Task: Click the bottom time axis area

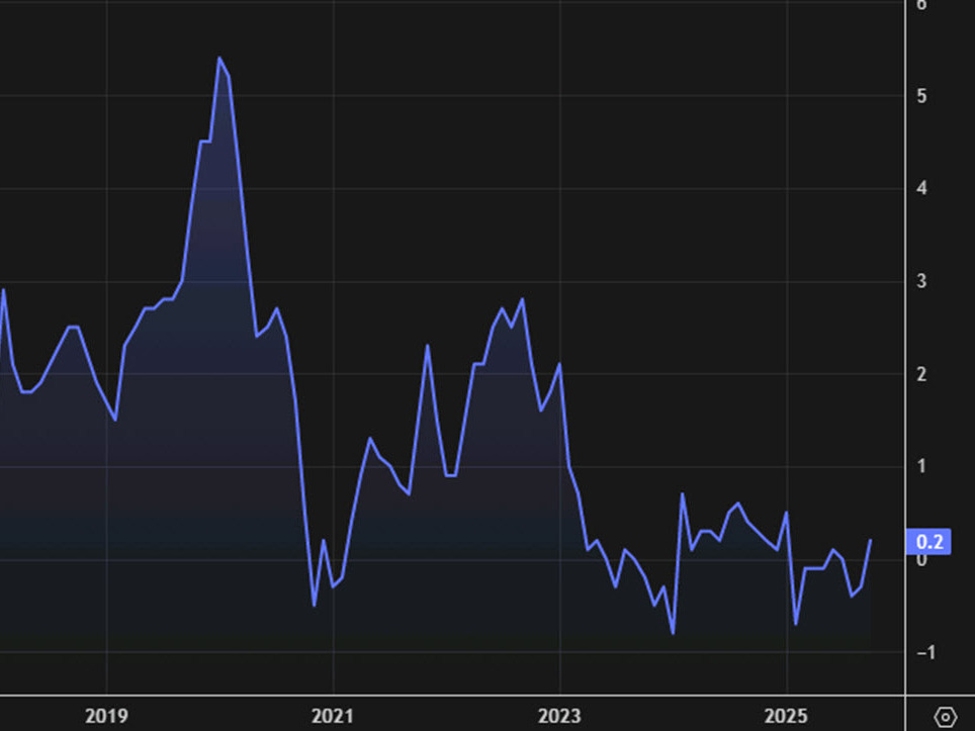Action: (x=450, y=716)
